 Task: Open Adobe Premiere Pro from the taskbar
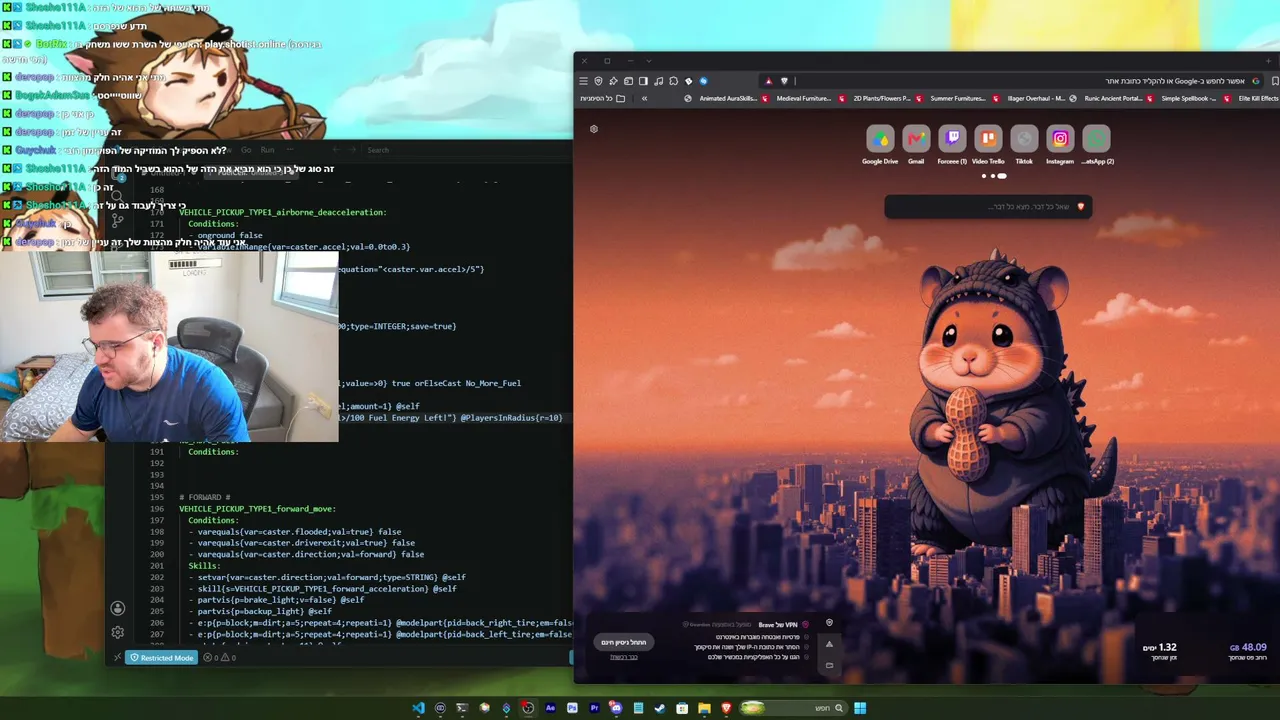pyautogui.click(x=594, y=708)
